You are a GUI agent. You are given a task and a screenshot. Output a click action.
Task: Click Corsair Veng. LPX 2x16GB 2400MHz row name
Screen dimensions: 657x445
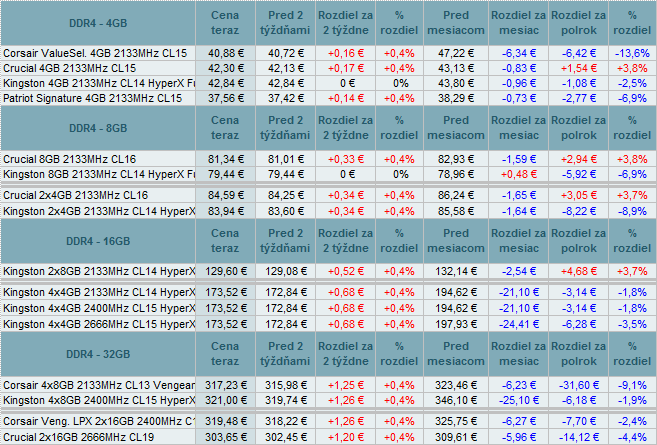99,421
